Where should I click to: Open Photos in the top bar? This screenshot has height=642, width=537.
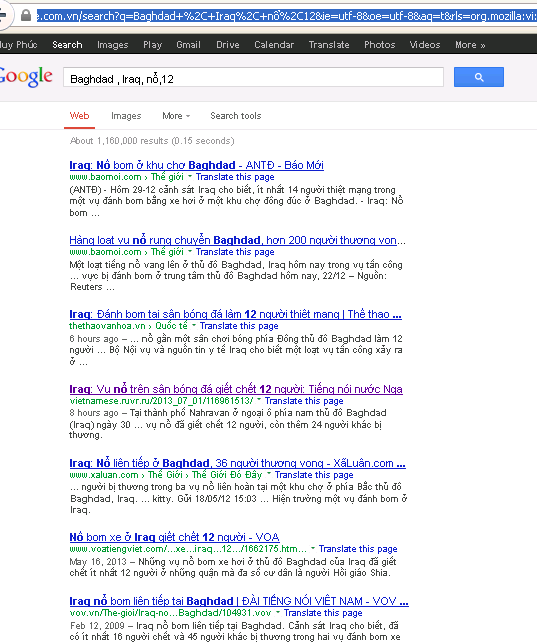(379, 45)
